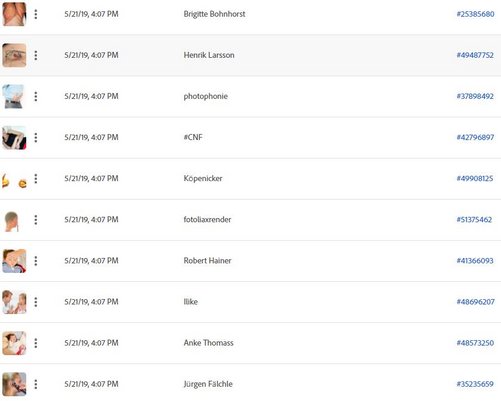This screenshot has width=501, height=401.
Task: Select the Henrik Larsson image thumbnail
Action: (14, 55)
